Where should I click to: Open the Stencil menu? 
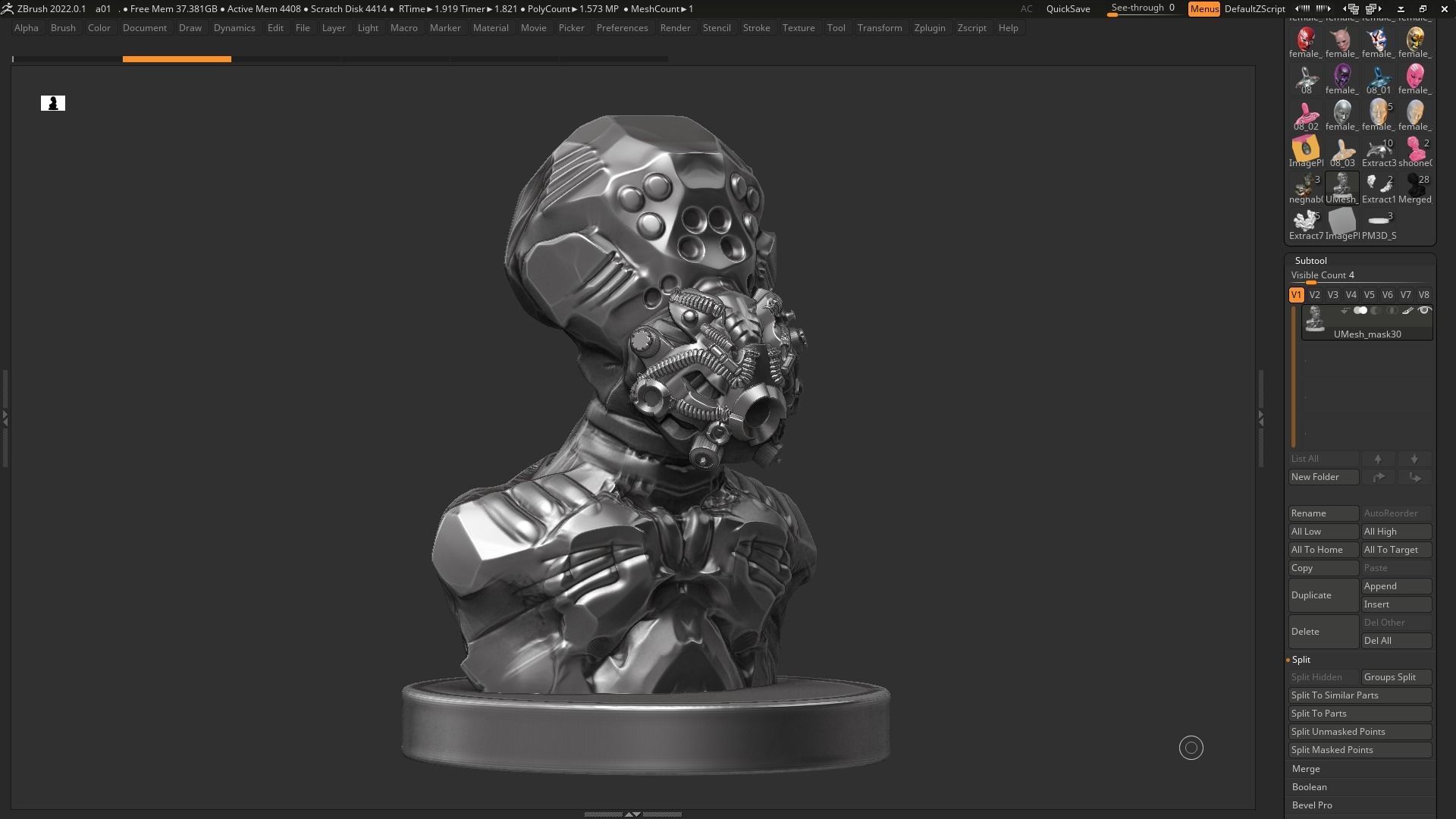717,28
